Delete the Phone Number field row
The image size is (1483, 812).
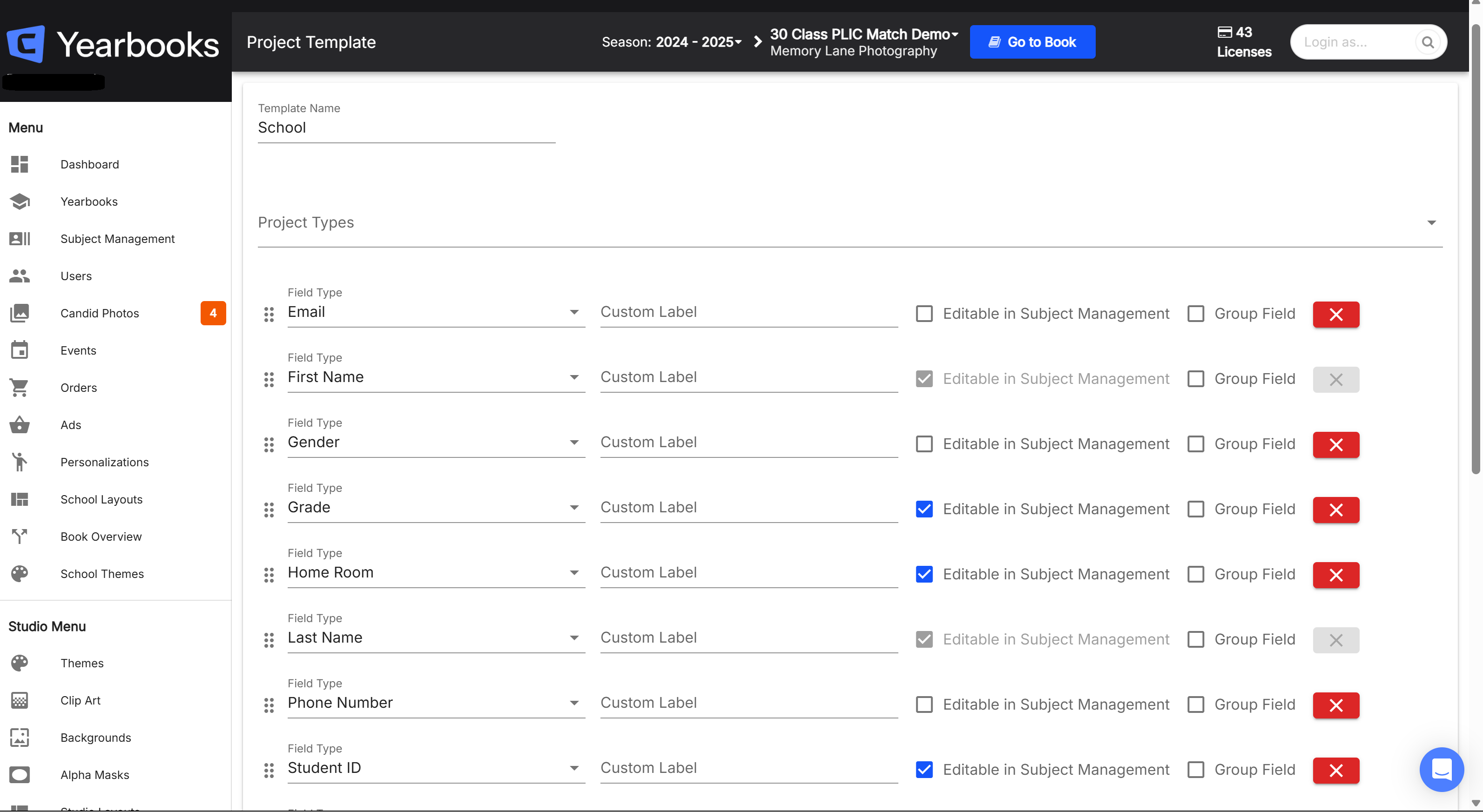click(1335, 705)
